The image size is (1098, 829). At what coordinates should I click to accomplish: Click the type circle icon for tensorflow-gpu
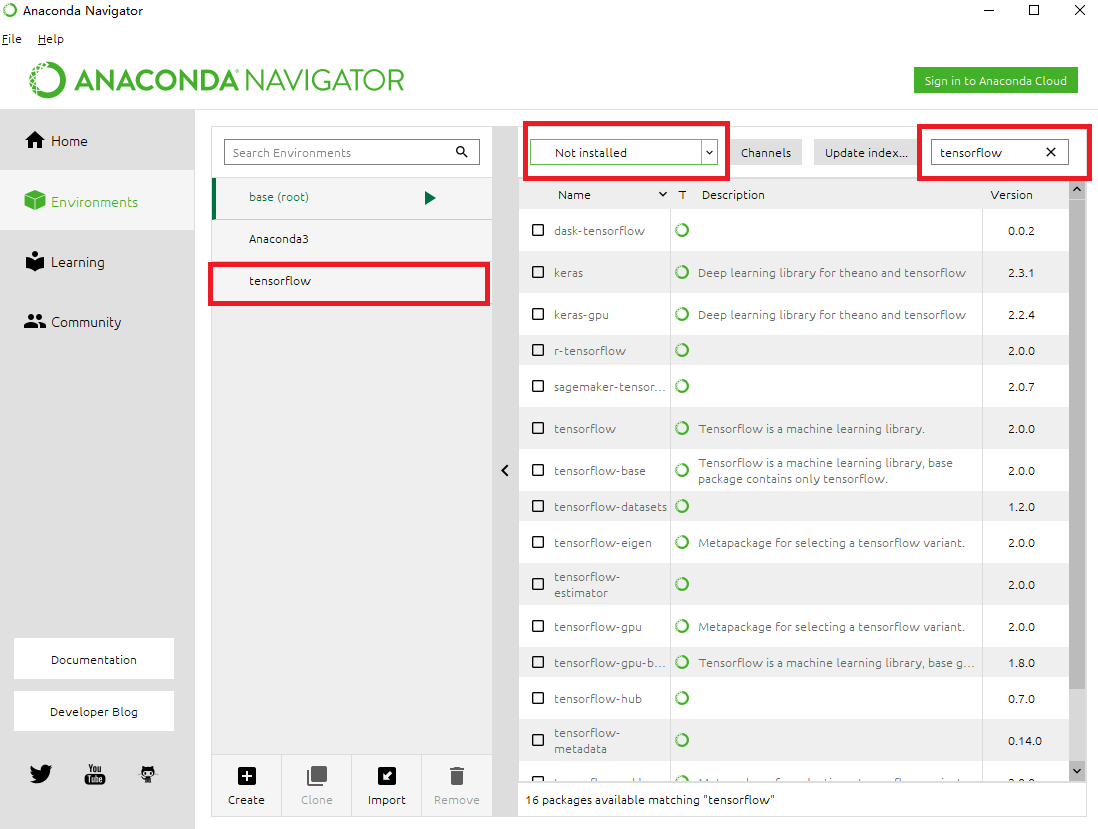(x=682, y=627)
